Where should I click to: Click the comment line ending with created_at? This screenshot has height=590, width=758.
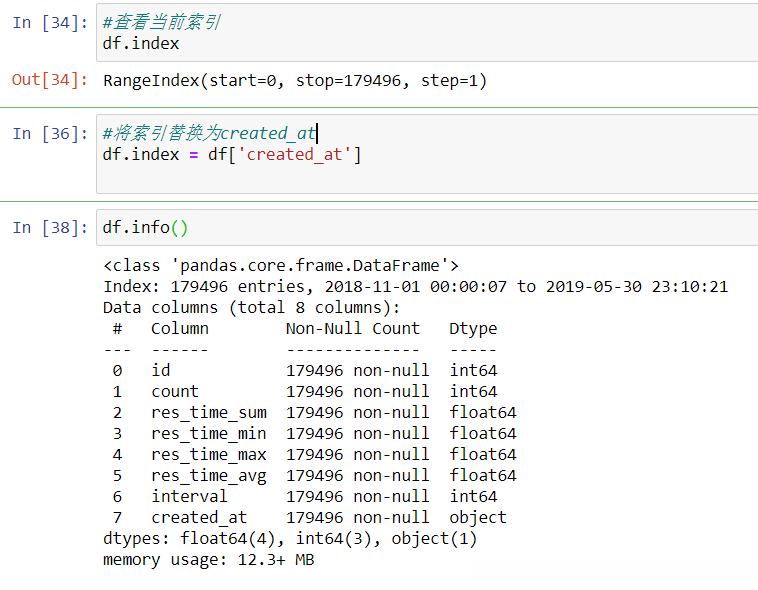(209, 133)
